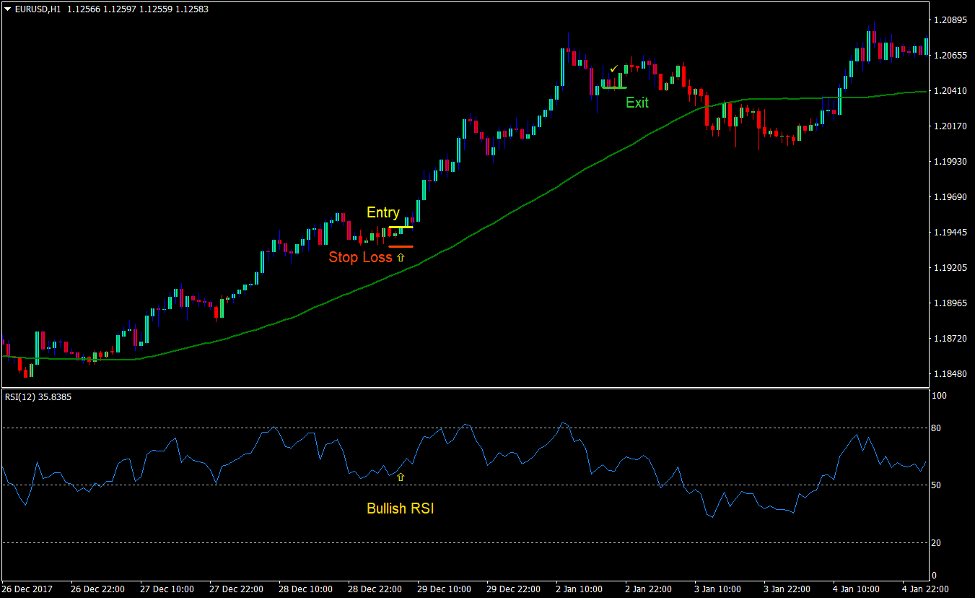Click the up arrow icon in the RSI panel
Image resolution: width=977 pixels, height=600 pixels.
(400, 477)
